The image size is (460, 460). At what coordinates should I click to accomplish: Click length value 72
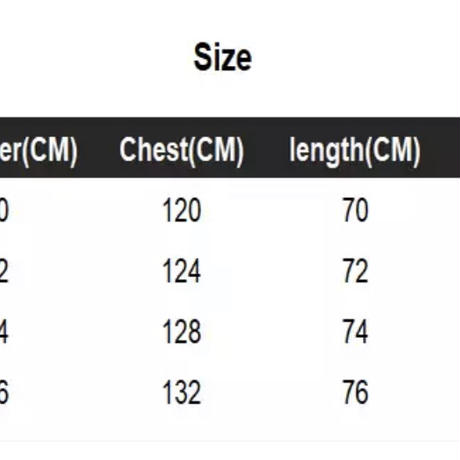pyautogui.click(x=355, y=271)
